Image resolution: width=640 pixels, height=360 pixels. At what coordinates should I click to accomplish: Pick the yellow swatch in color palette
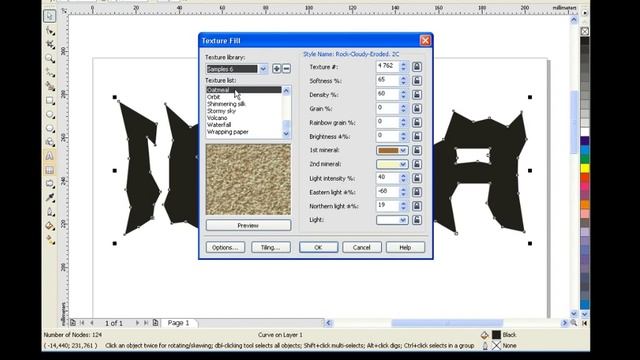click(x=585, y=168)
